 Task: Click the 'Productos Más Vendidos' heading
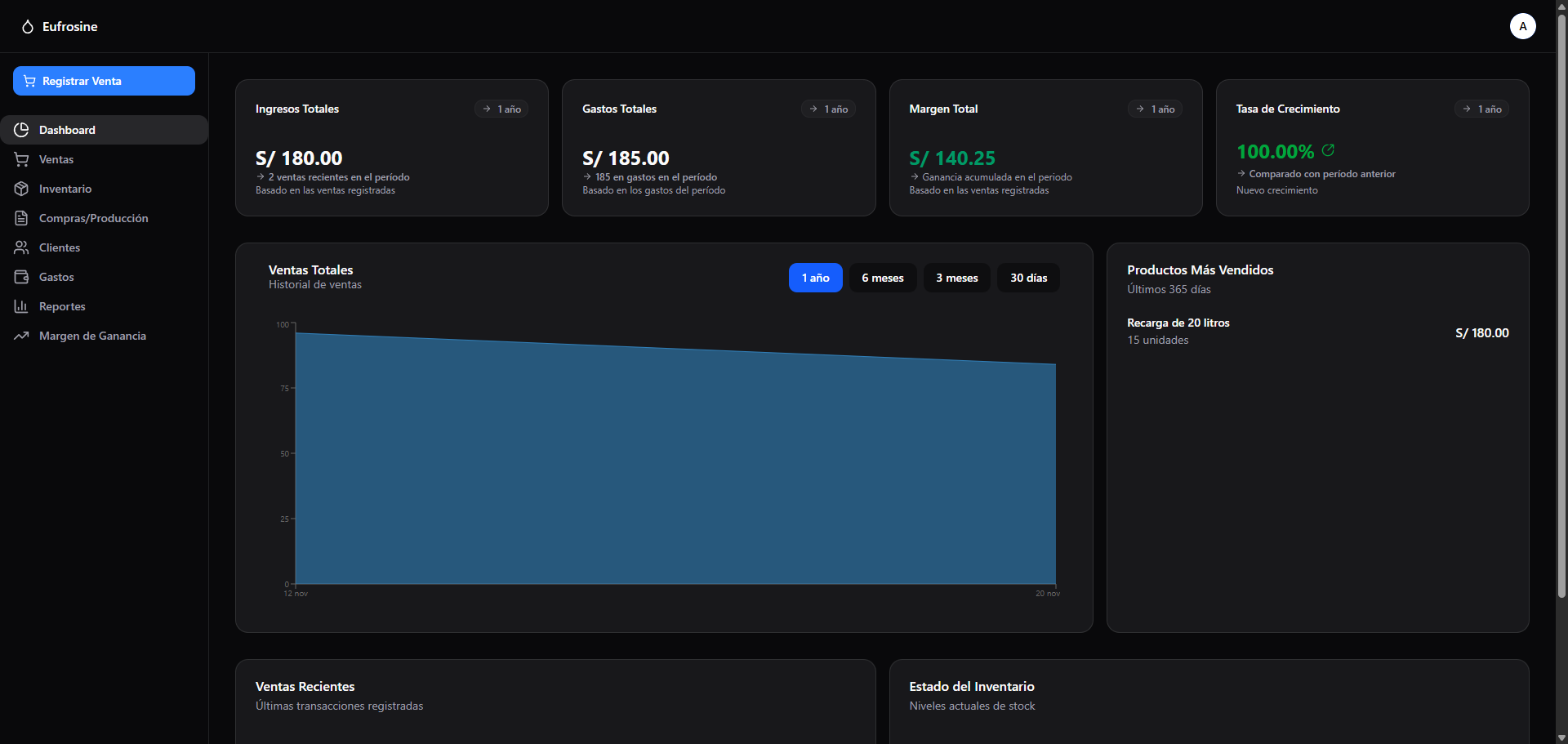click(x=1200, y=270)
